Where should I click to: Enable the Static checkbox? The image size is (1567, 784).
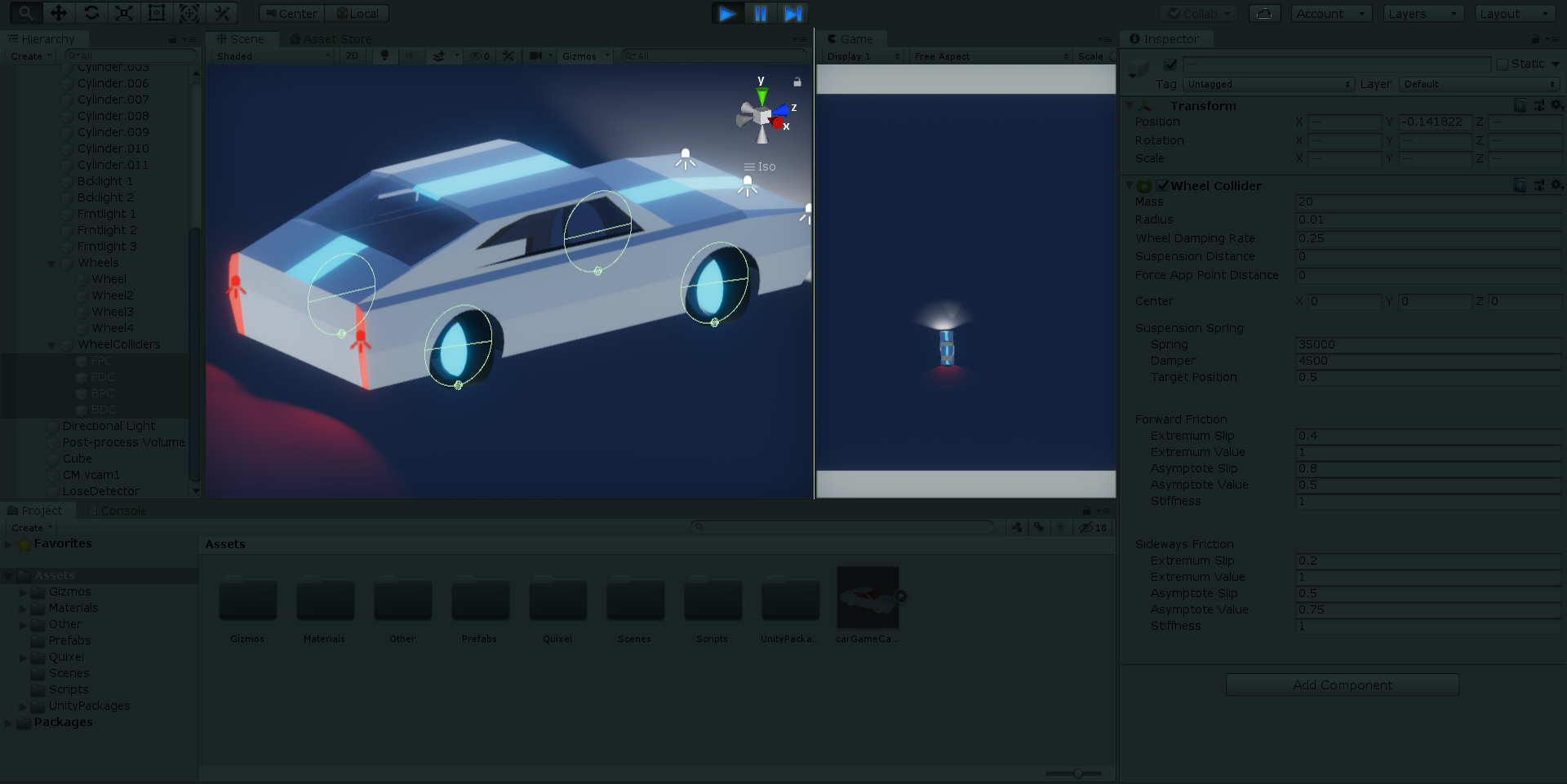click(1502, 64)
